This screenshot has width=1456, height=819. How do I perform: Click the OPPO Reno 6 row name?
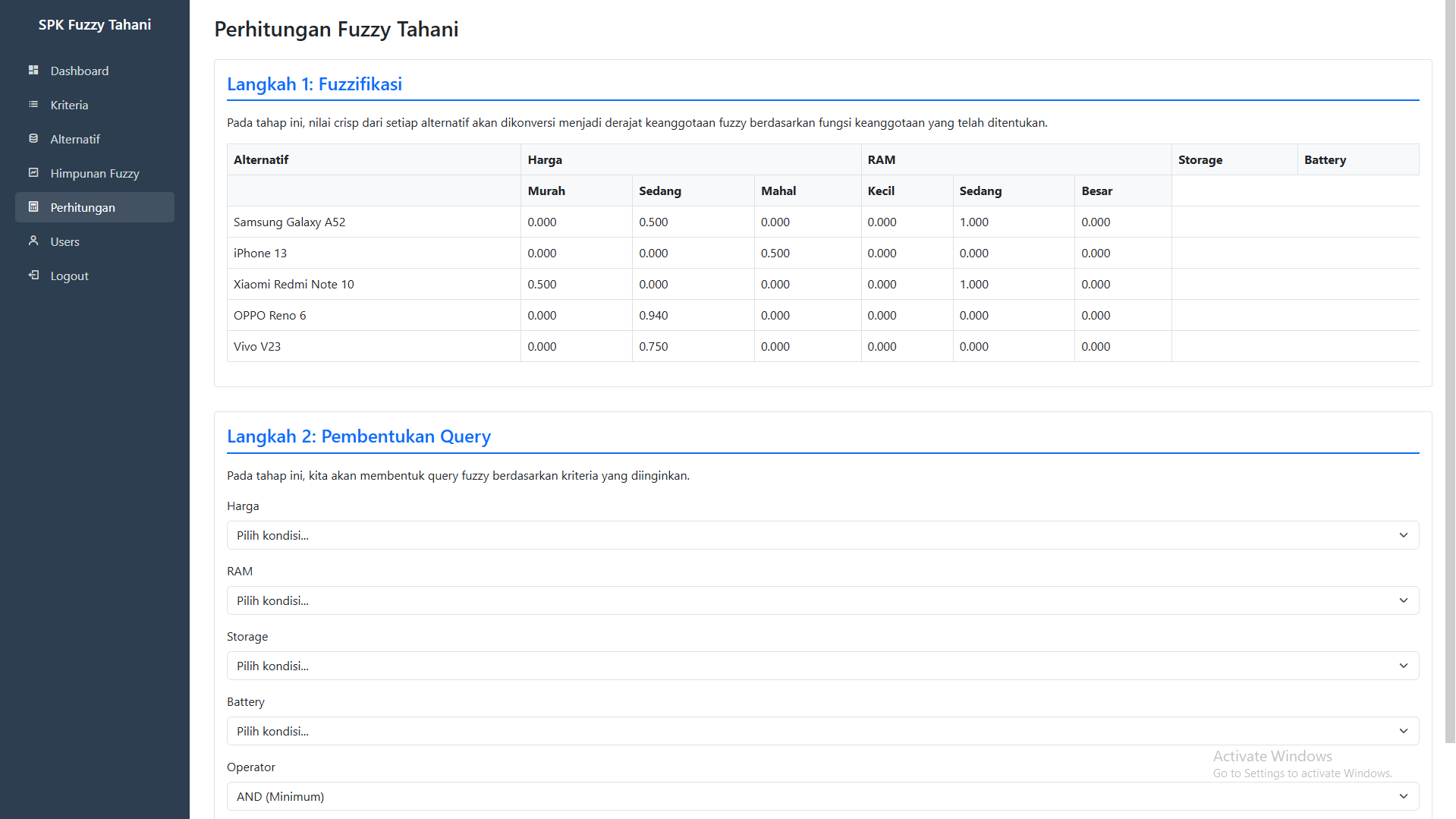tap(269, 315)
